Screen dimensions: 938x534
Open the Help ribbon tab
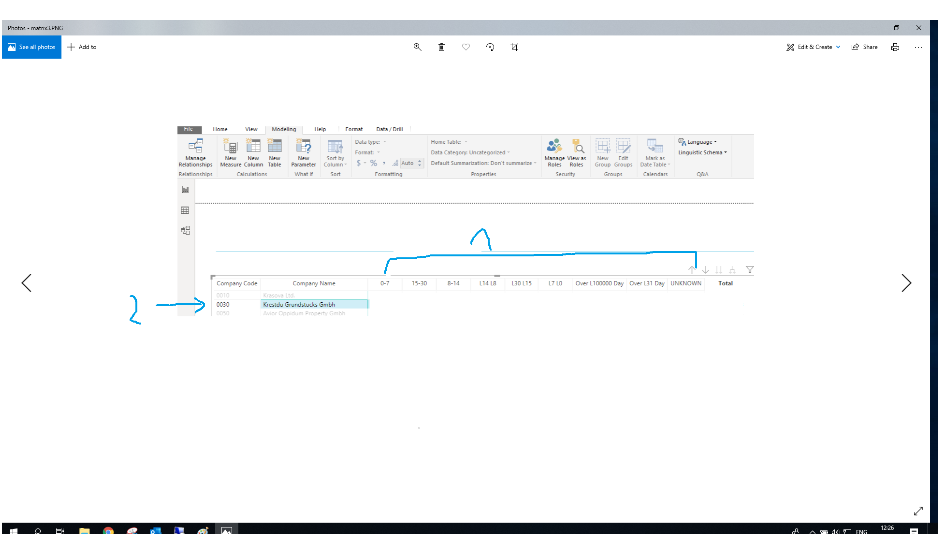coord(320,129)
